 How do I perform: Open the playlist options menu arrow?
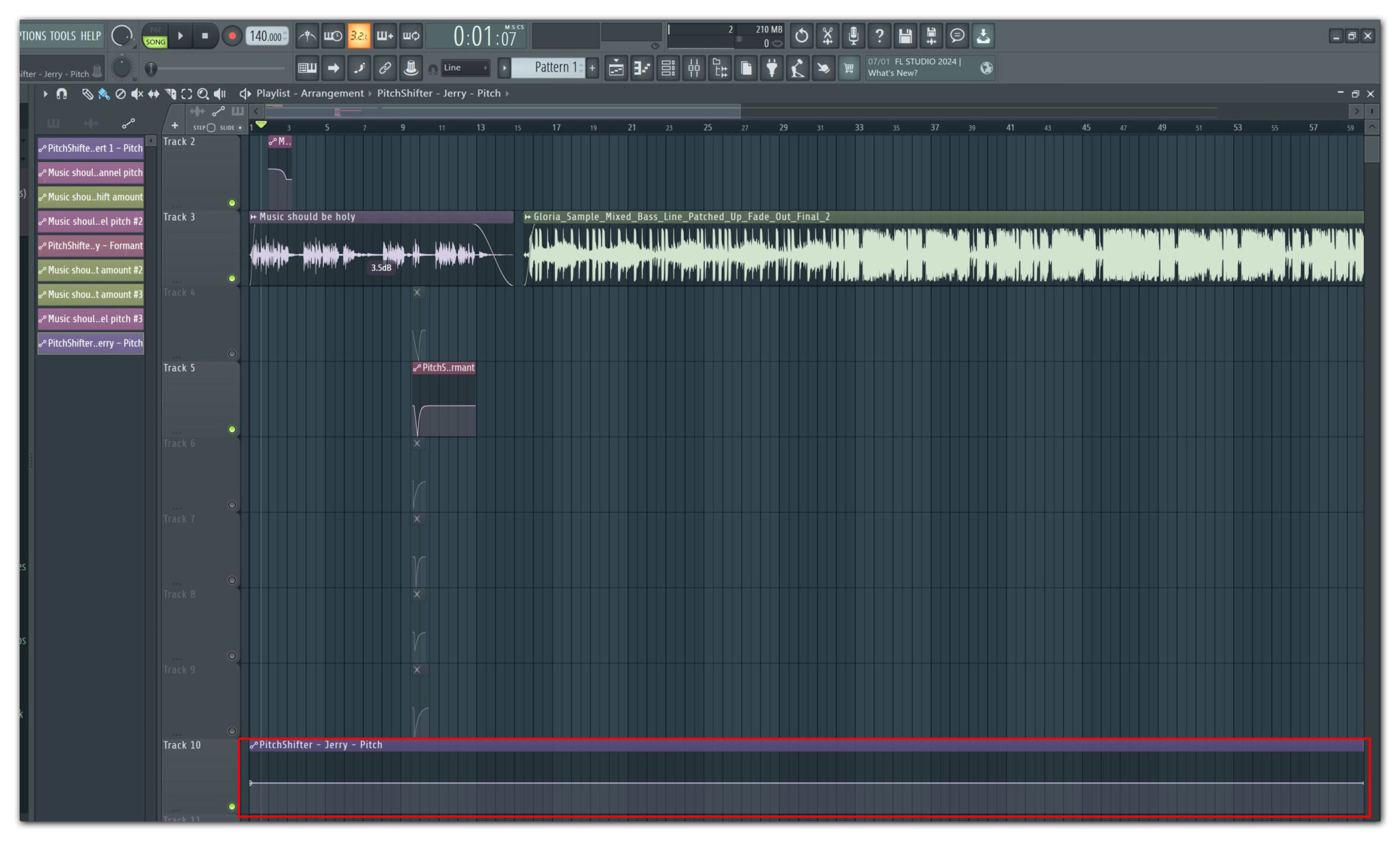pyautogui.click(x=45, y=94)
